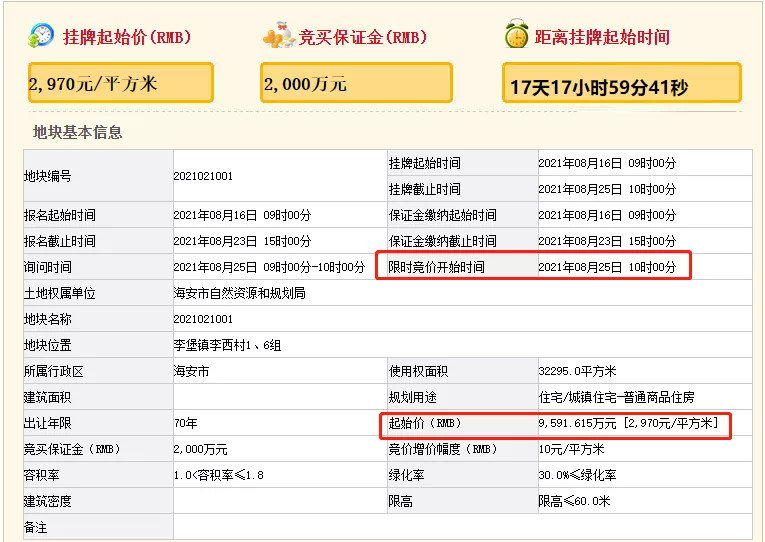Click the 规划用途 value 住宅/城镇住宅

(616, 398)
